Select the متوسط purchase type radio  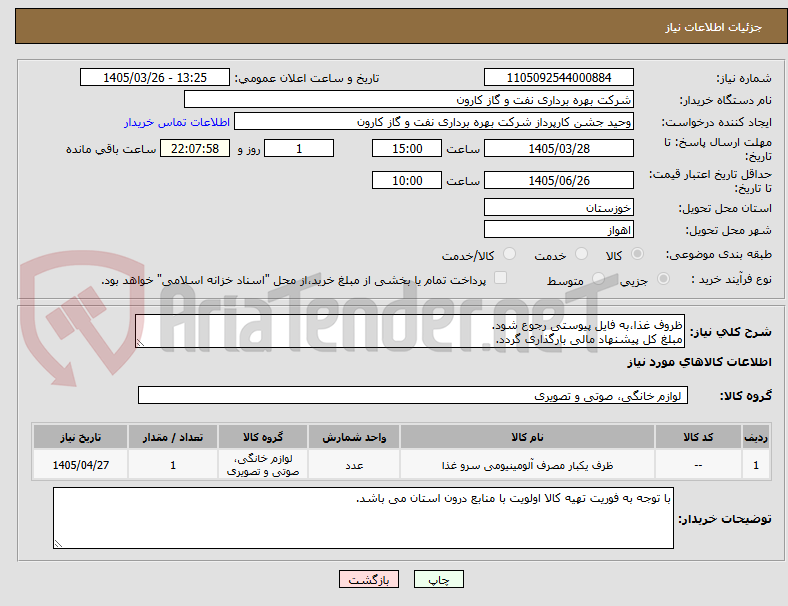[598, 279]
